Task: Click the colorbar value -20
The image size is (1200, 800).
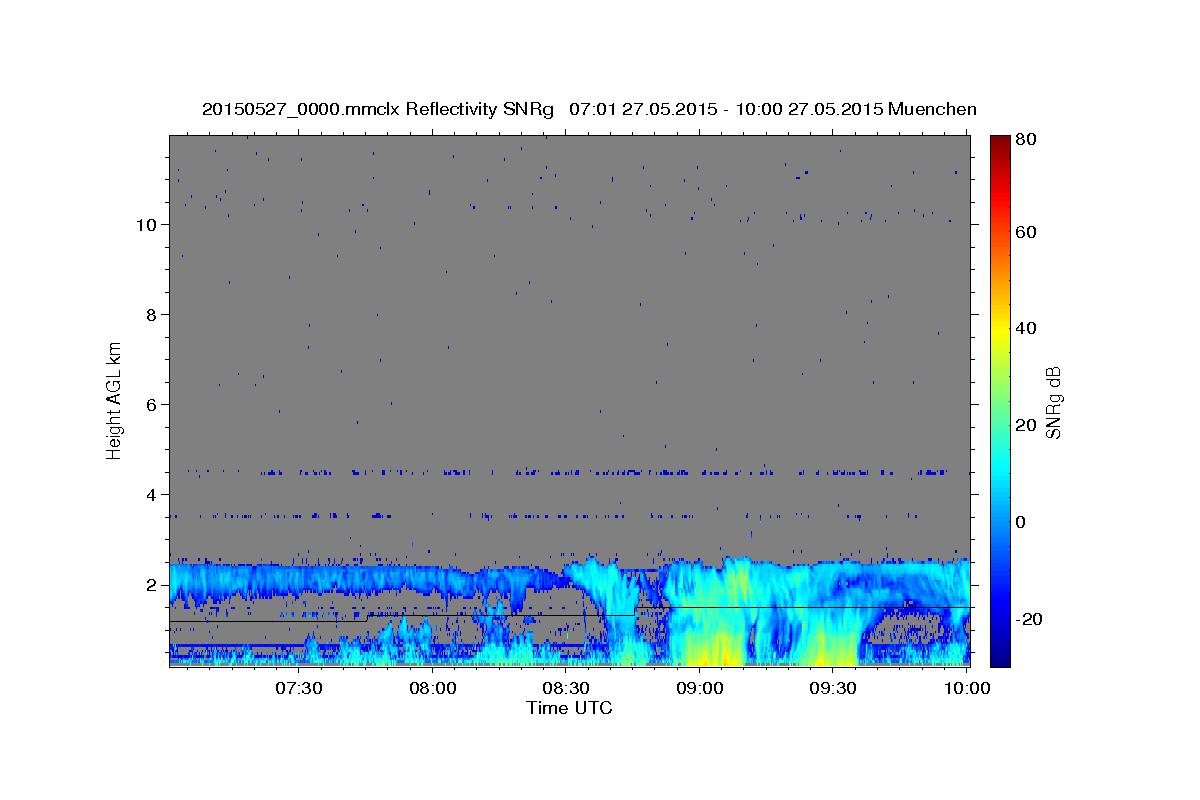Action: click(1028, 619)
